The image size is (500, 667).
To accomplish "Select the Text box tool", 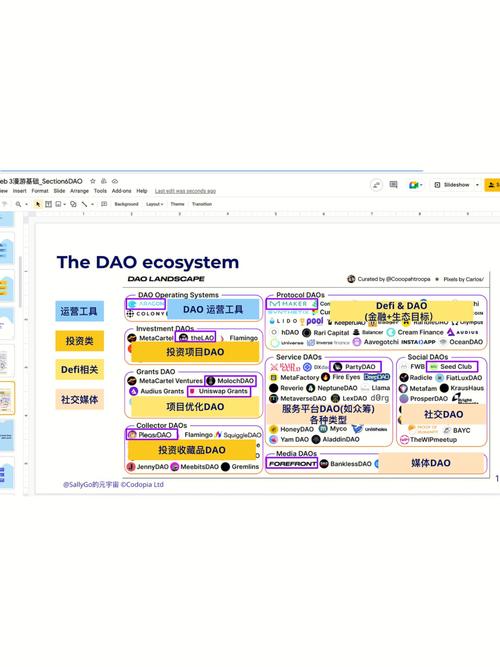I will (x=49, y=204).
